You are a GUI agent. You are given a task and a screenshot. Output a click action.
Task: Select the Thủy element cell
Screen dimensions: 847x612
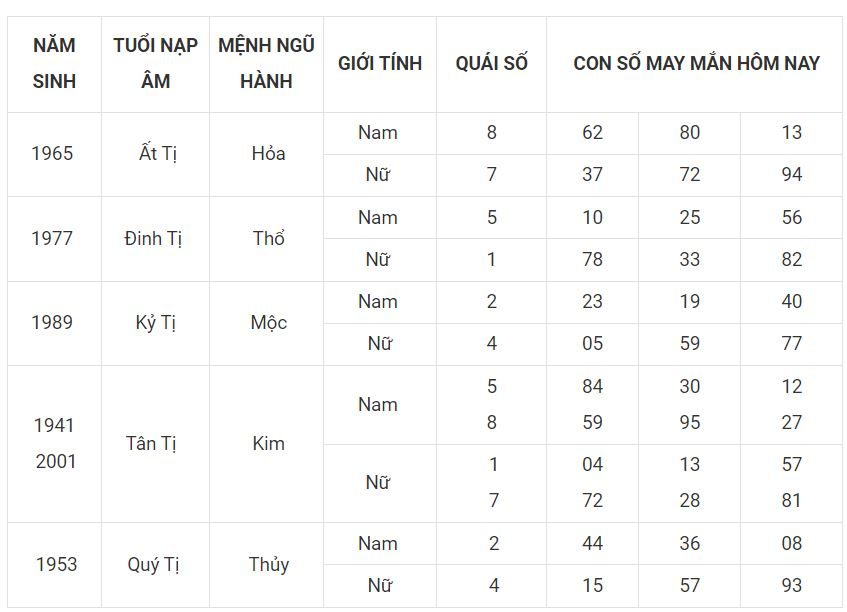[x=266, y=564]
